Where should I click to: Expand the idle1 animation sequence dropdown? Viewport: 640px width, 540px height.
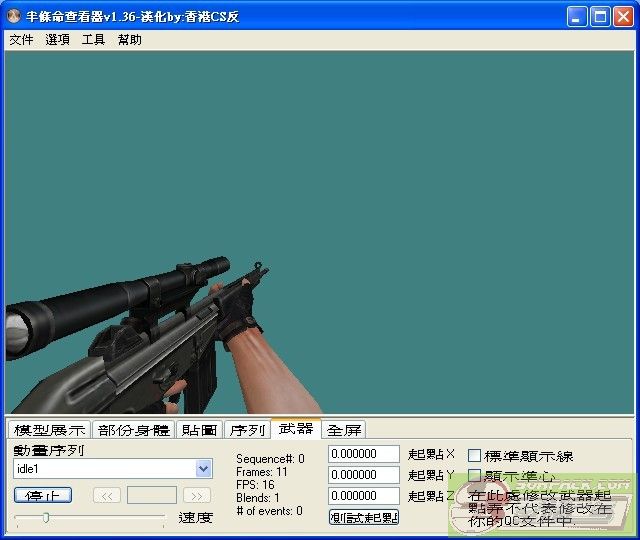204,468
